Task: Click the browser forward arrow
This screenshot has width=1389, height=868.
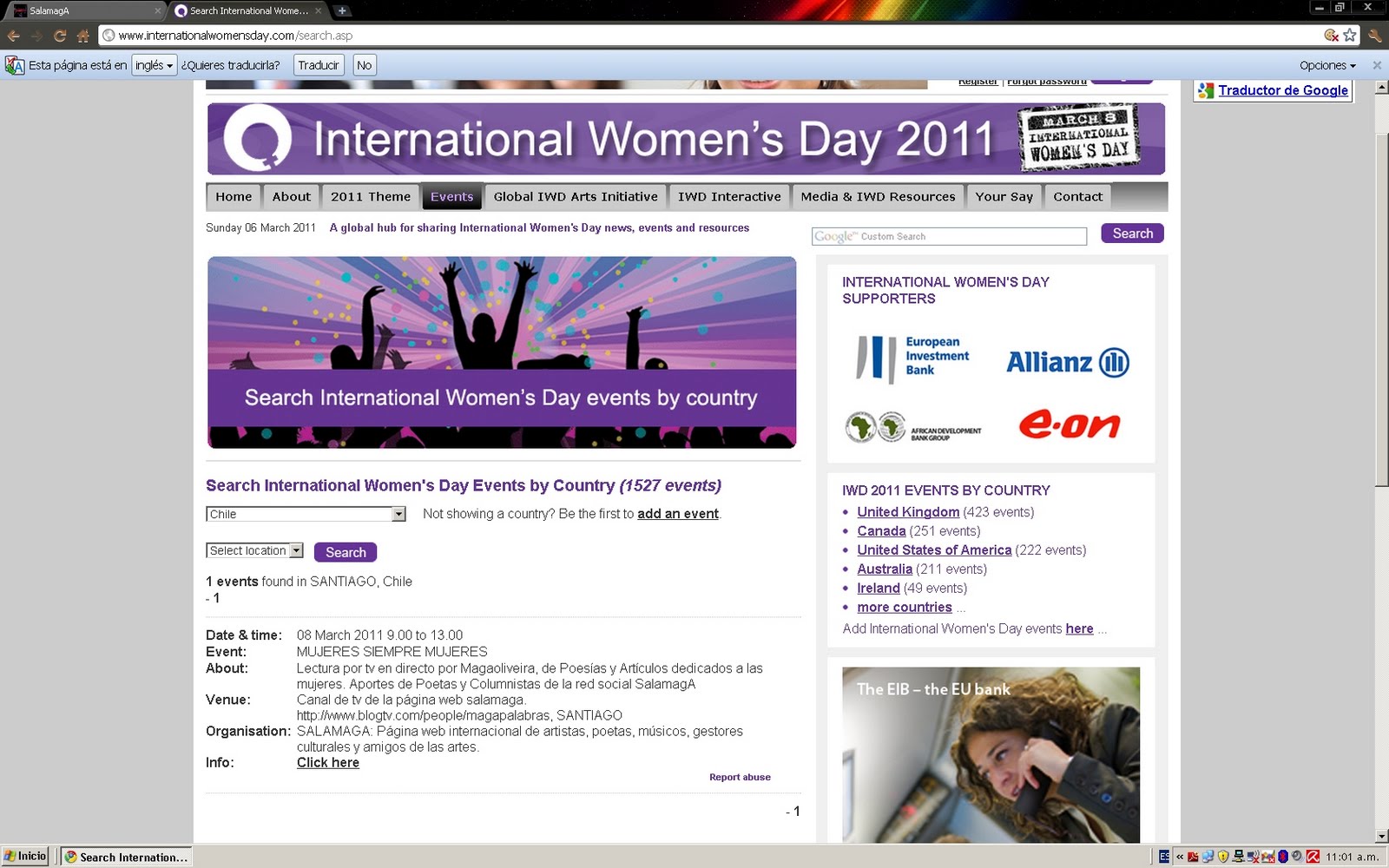Action: 36,36
